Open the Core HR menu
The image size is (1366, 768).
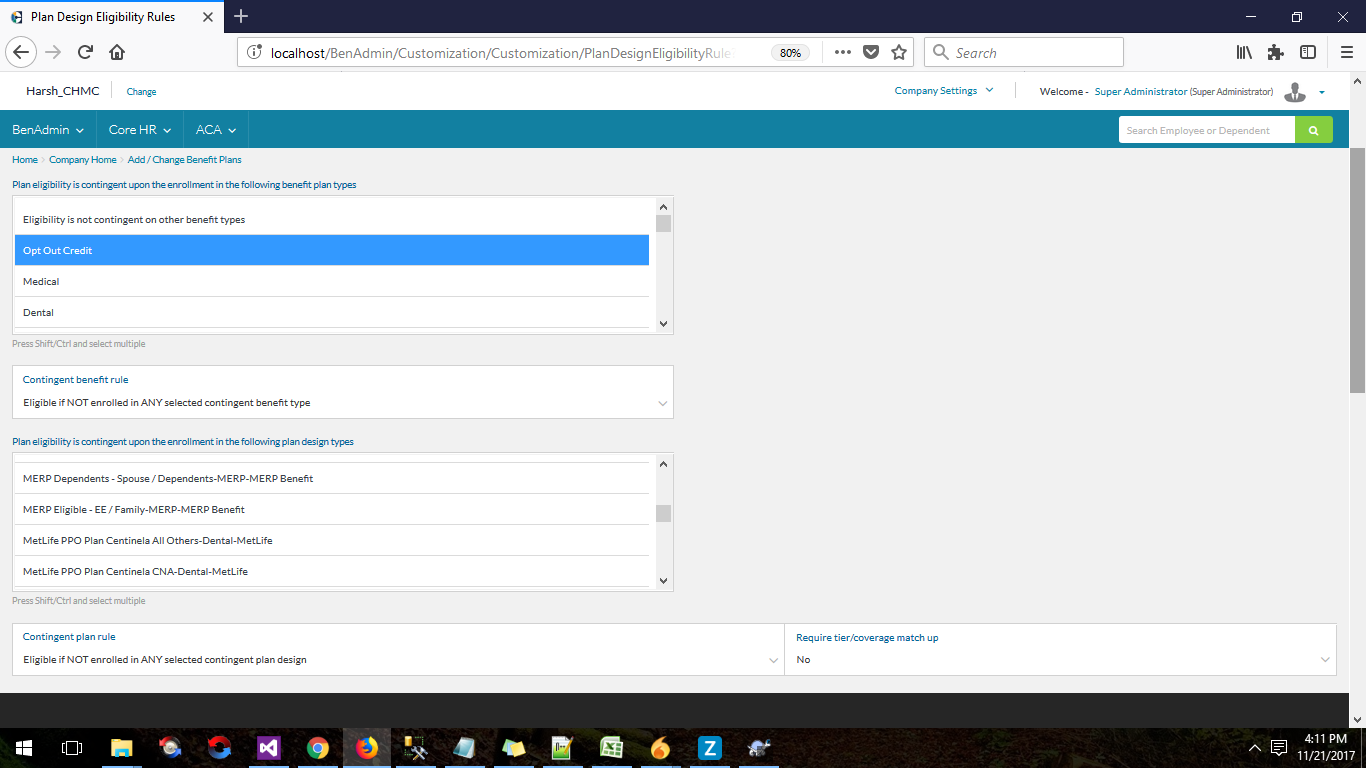(140, 130)
